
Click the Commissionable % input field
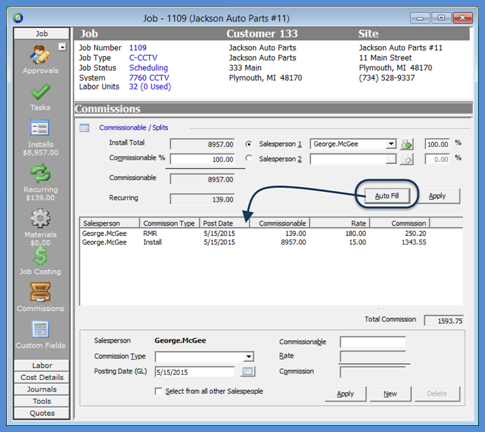[x=202, y=159]
